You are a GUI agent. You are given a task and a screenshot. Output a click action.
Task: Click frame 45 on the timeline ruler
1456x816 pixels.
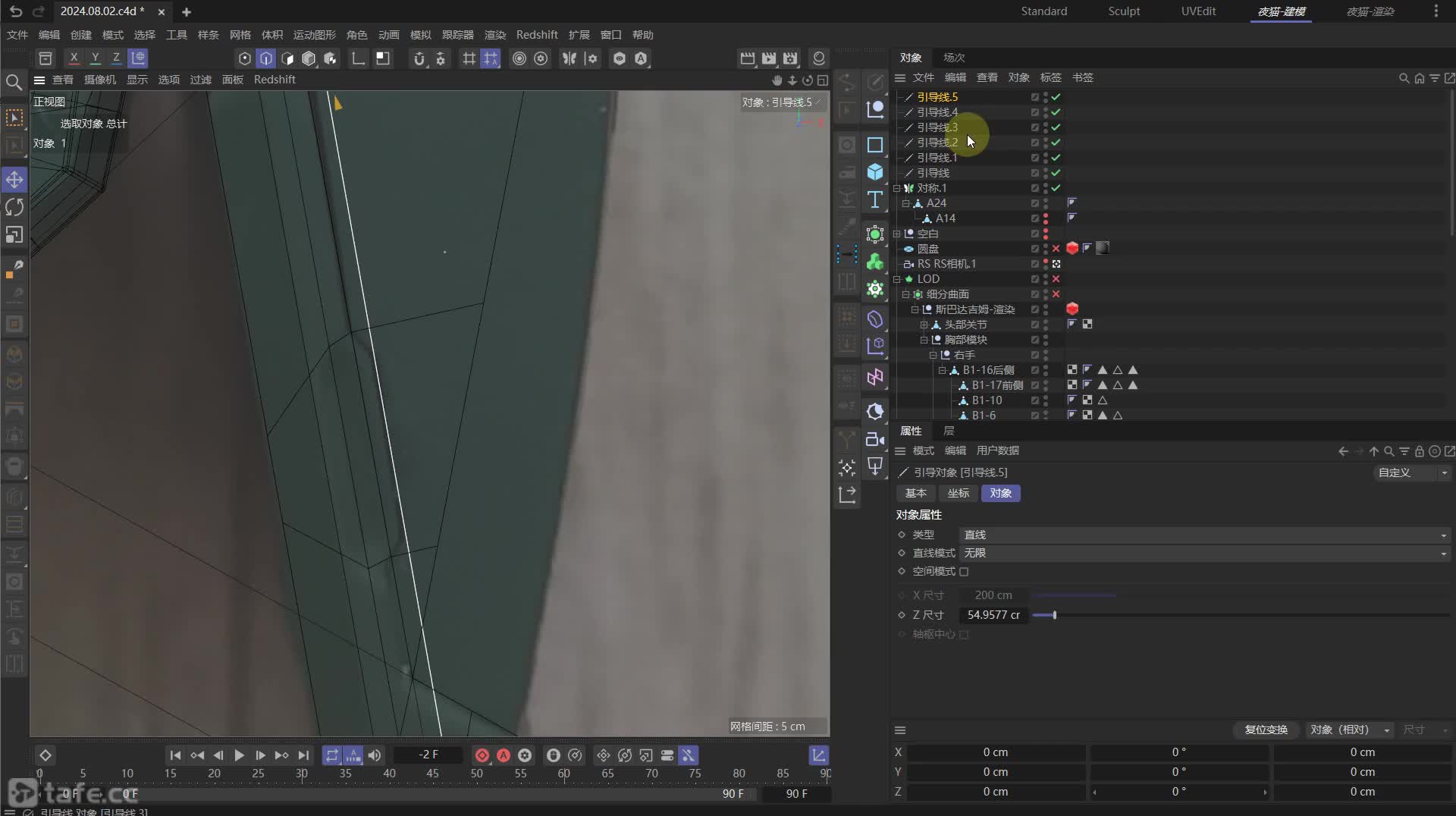432,774
